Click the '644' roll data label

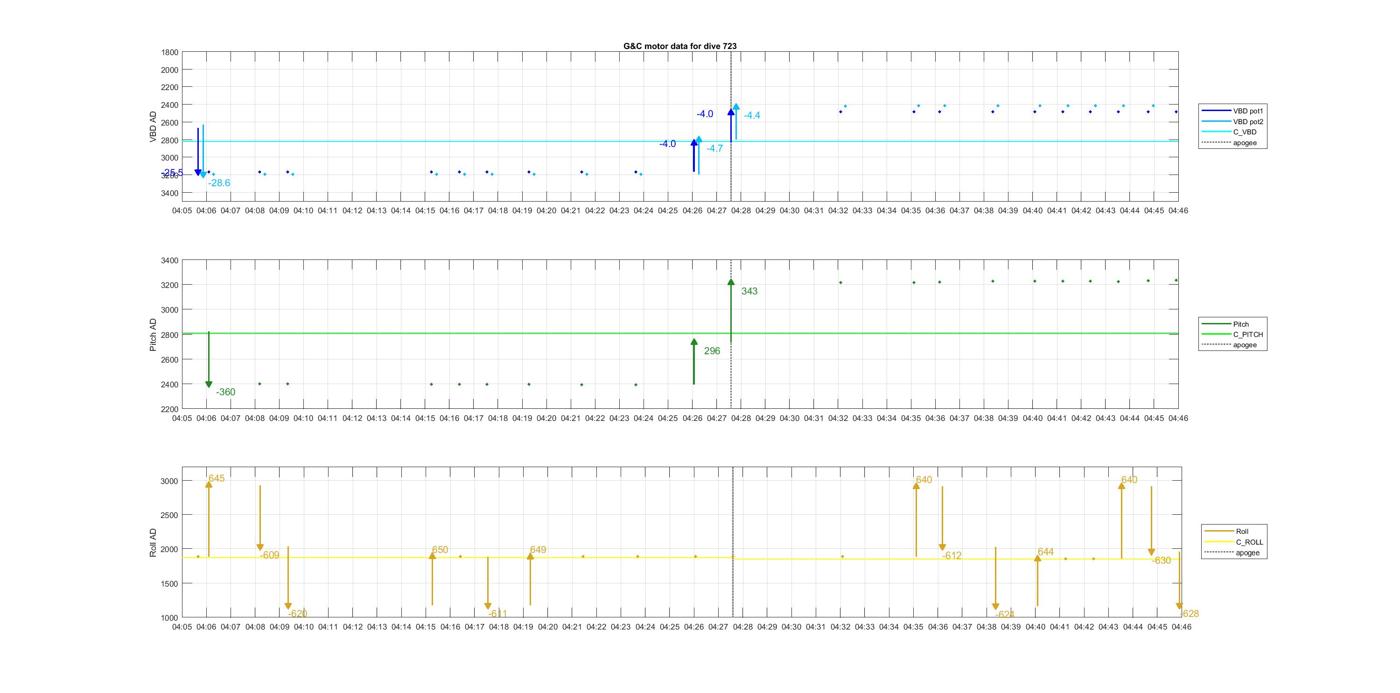[x=1046, y=552]
